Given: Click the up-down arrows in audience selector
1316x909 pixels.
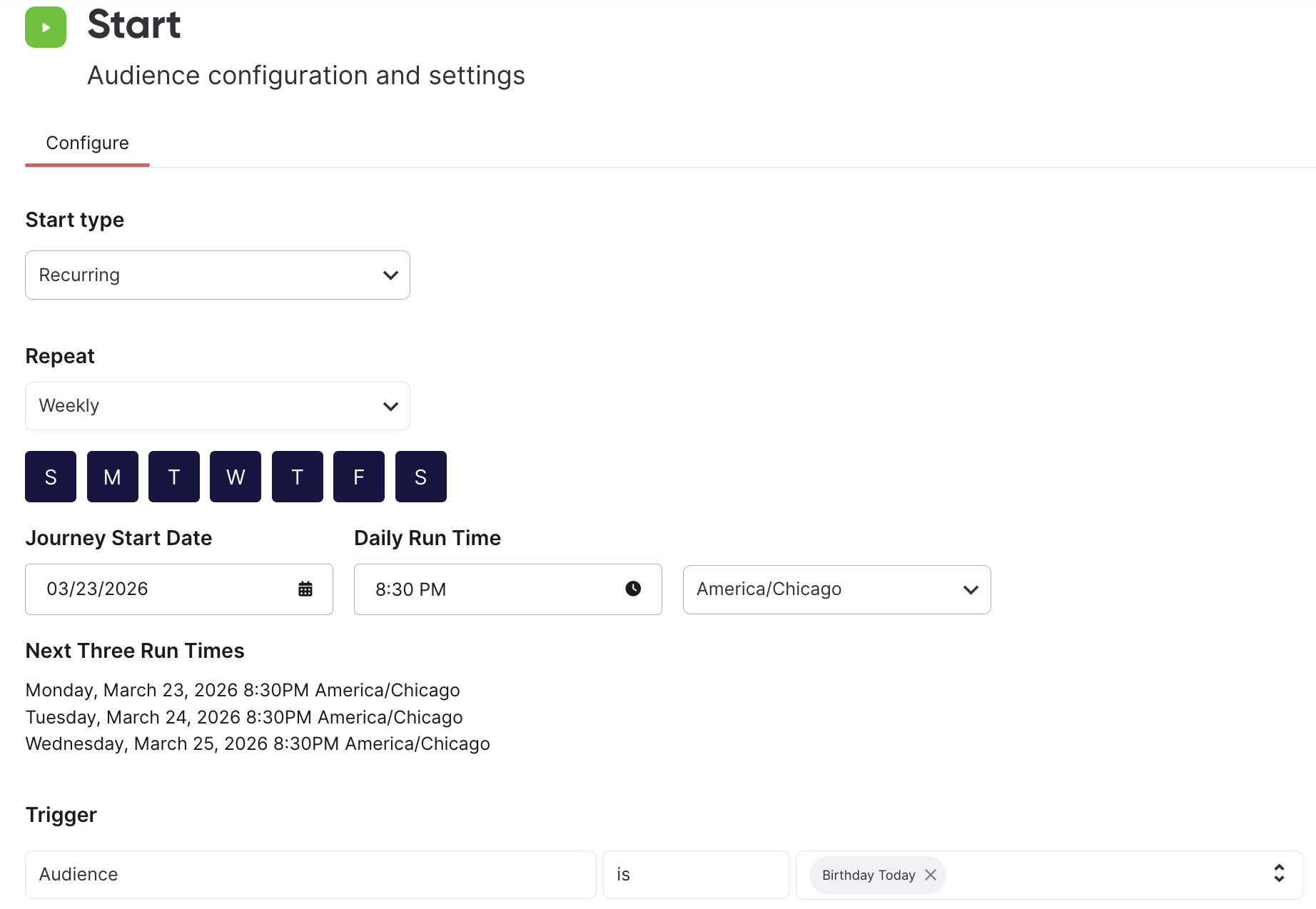Looking at the screenshot, I should pos(1279,873).
